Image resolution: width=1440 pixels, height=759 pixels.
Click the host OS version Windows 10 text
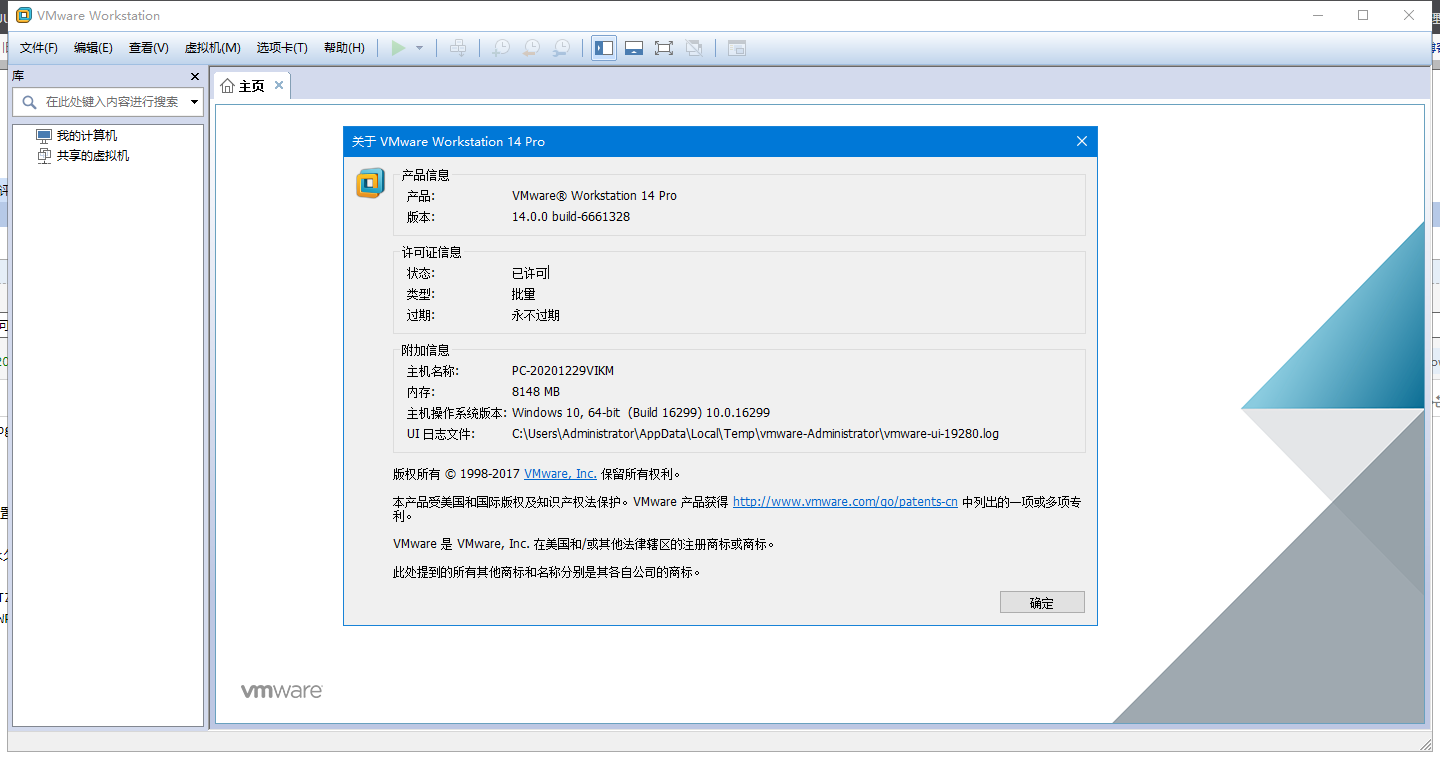click(641, 413)
